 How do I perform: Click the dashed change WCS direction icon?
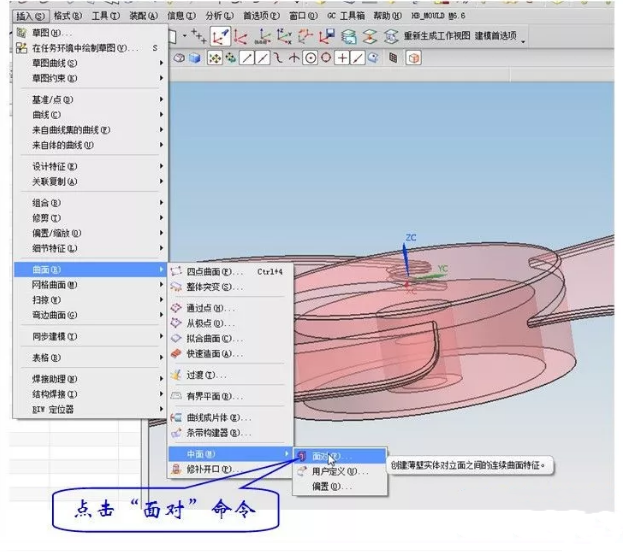pyautogui.click(x=305, y=36)
